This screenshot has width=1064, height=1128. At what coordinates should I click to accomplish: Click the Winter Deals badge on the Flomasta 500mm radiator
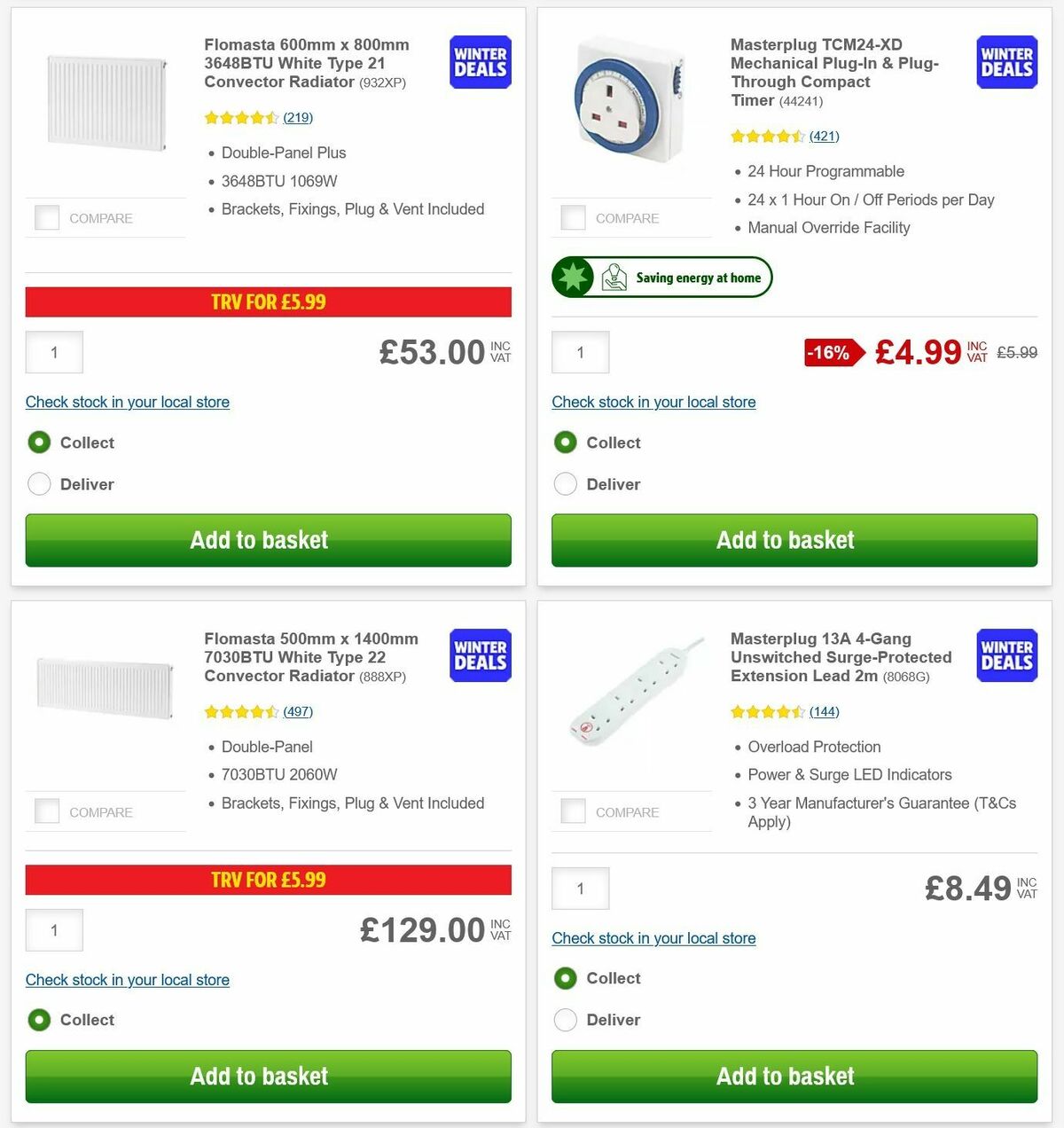pyautogui.click(x=479, y=655)
